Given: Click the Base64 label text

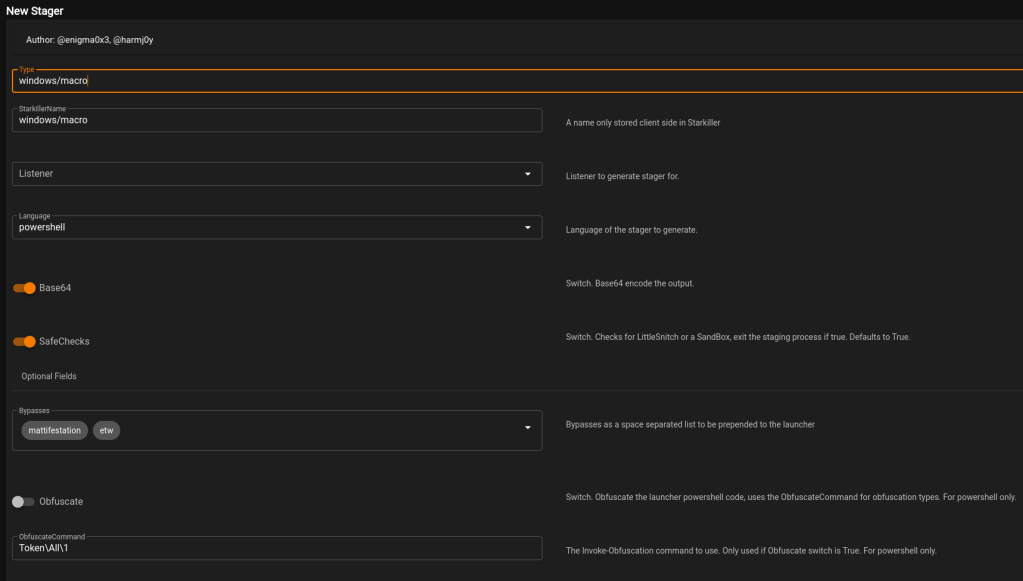Looking at the screenshot, I should [55, 288].
